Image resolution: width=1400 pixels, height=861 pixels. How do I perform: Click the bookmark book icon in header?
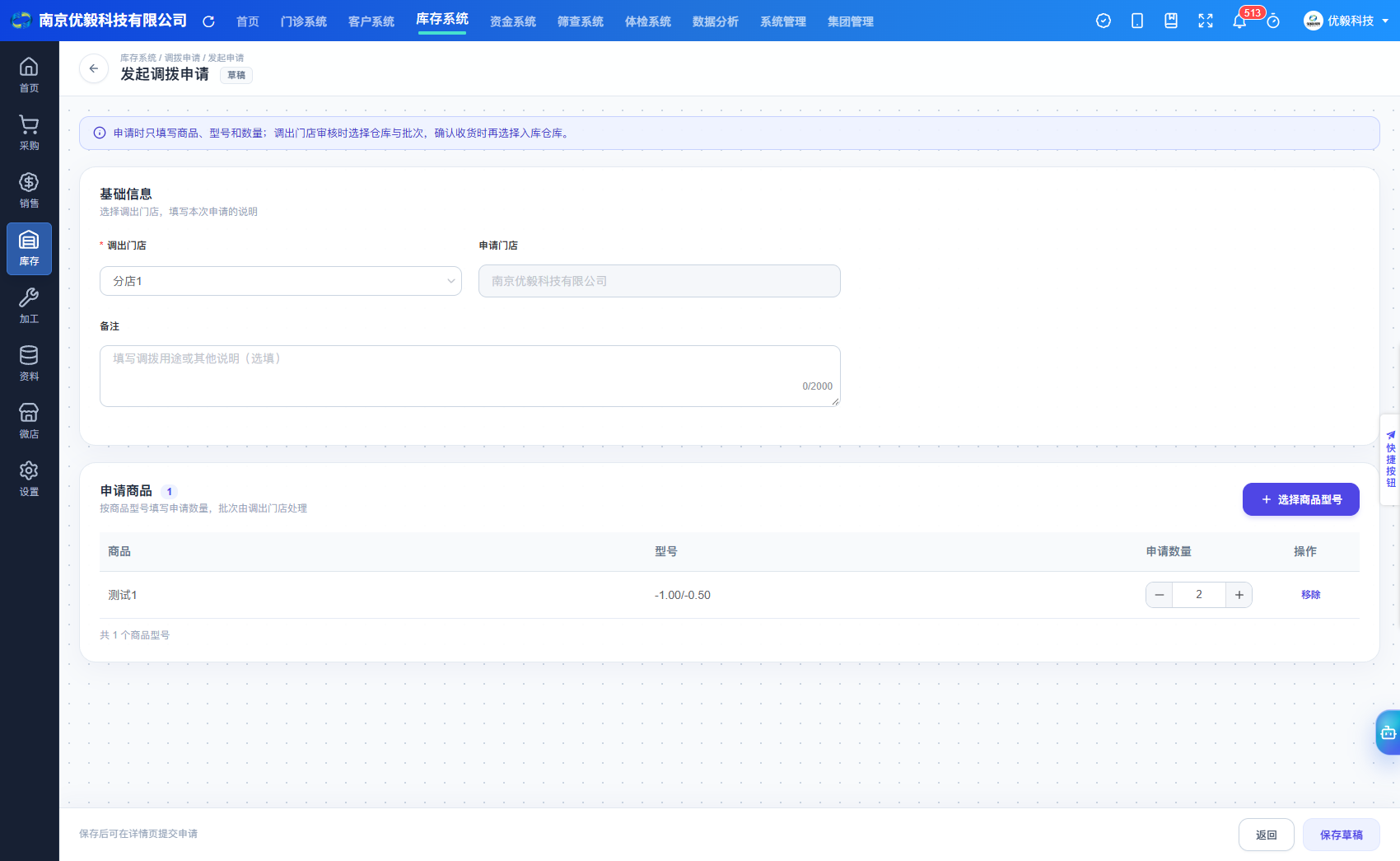point(1171,21)
